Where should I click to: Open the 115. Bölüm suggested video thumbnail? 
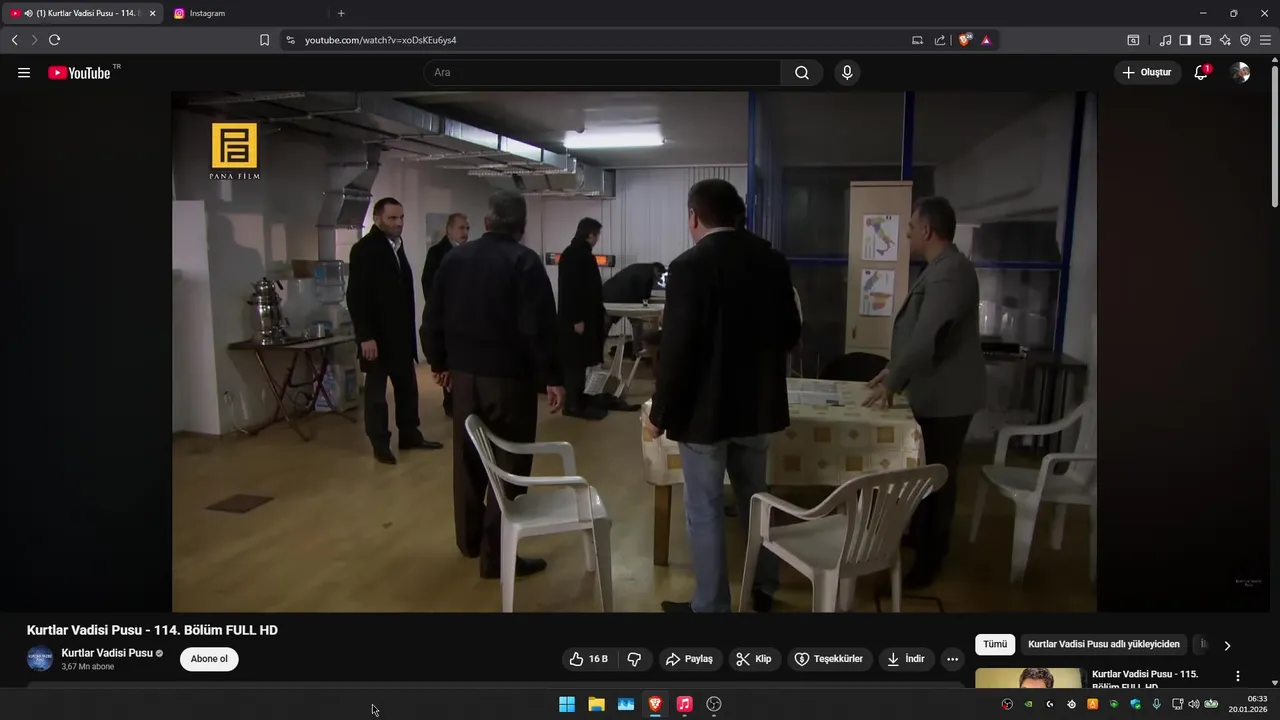(x=1028, y=679)
